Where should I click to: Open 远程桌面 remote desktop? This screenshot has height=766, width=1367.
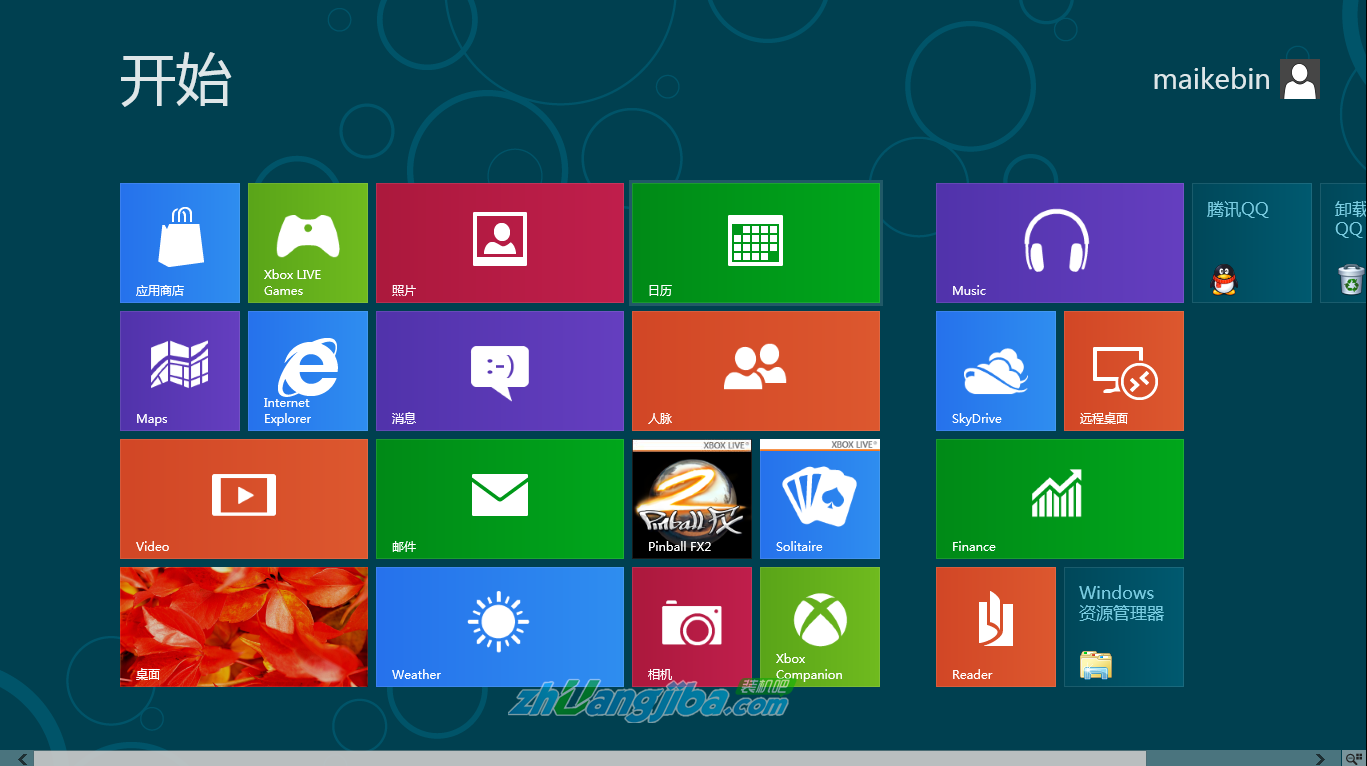[x=1123, y=371]
